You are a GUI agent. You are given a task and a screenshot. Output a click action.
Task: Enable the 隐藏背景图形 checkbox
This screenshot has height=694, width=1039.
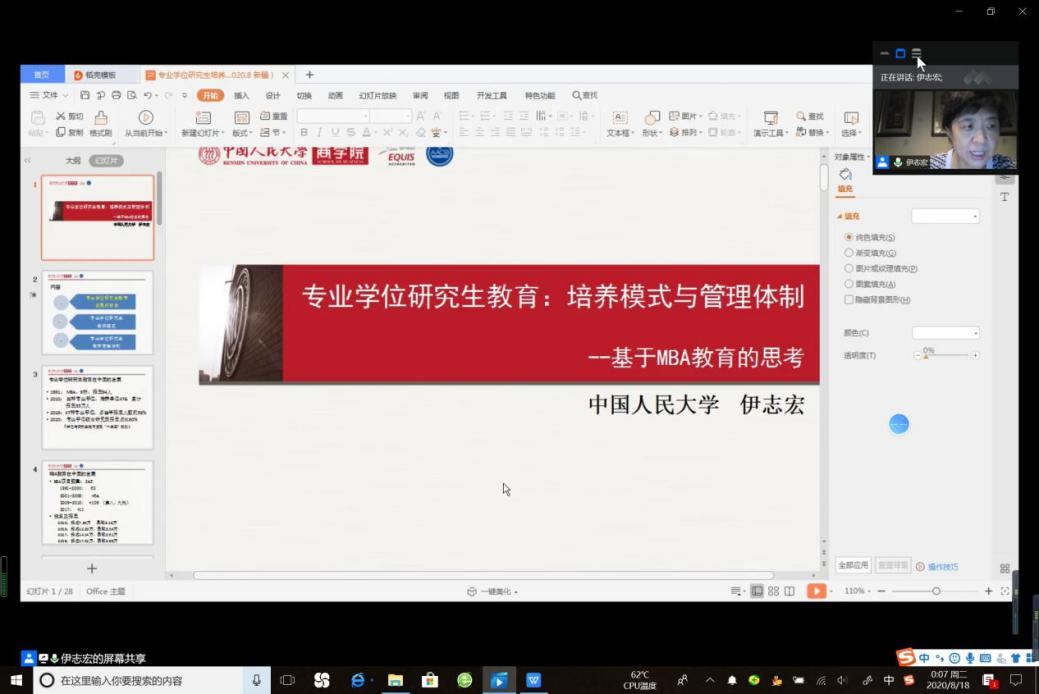tap(849, 299)
